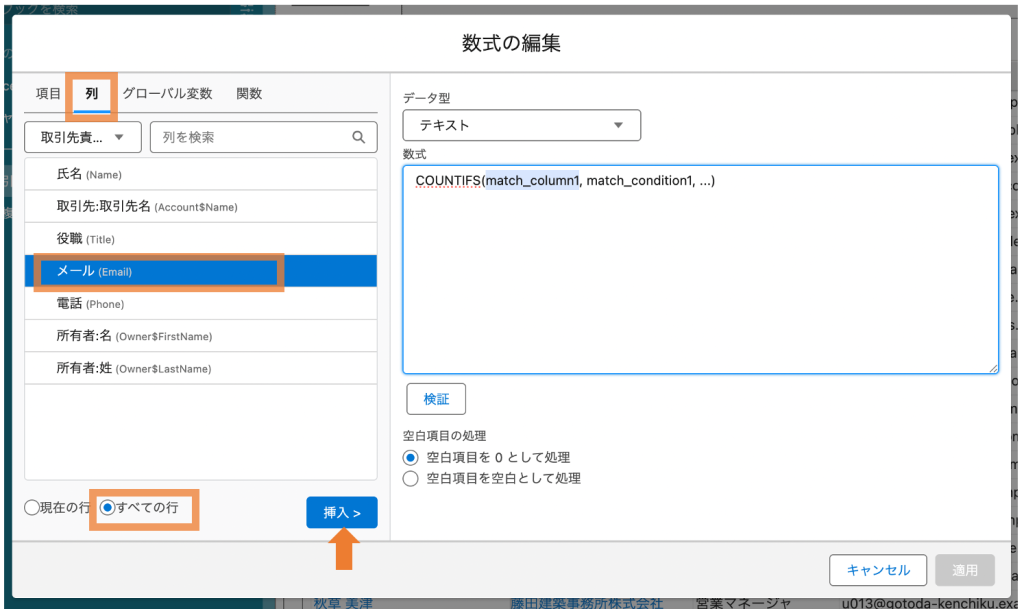Switch to the 項目 tab
This screenshot has width=1024, height=609.
click(48, 94)
